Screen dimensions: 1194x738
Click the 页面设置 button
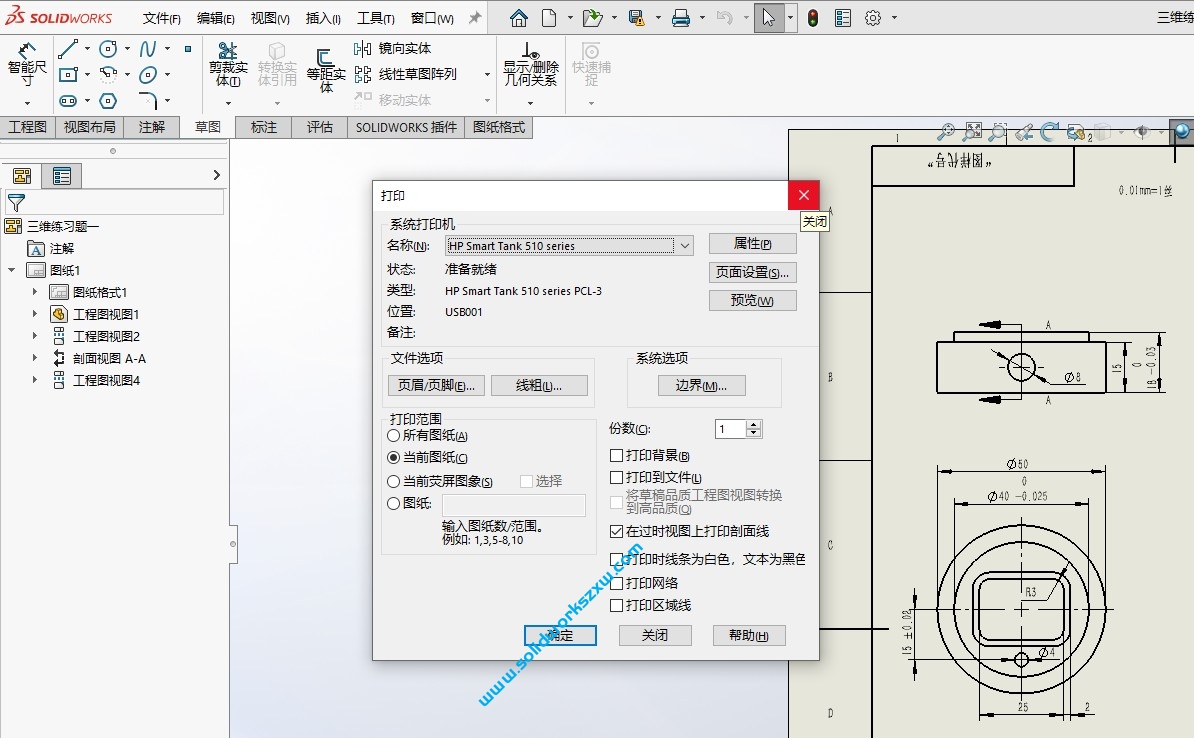pyautogui.click(x=753, y=271)
